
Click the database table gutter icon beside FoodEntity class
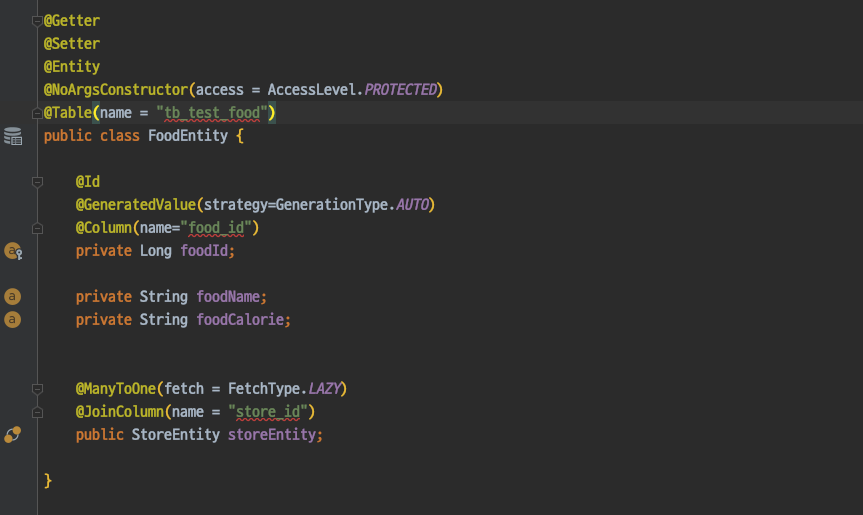point(13,136)
